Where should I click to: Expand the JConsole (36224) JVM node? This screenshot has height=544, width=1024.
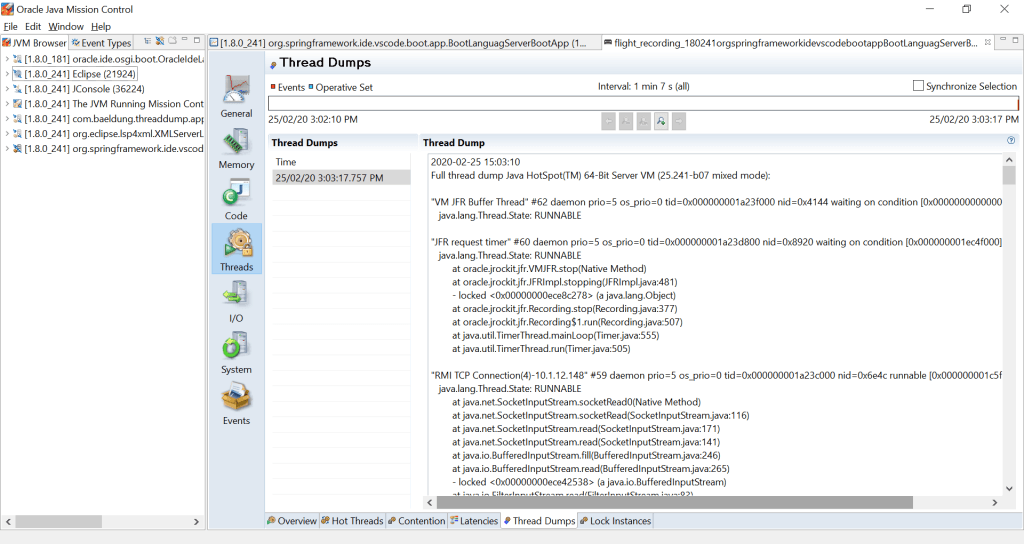pos(7,89)
